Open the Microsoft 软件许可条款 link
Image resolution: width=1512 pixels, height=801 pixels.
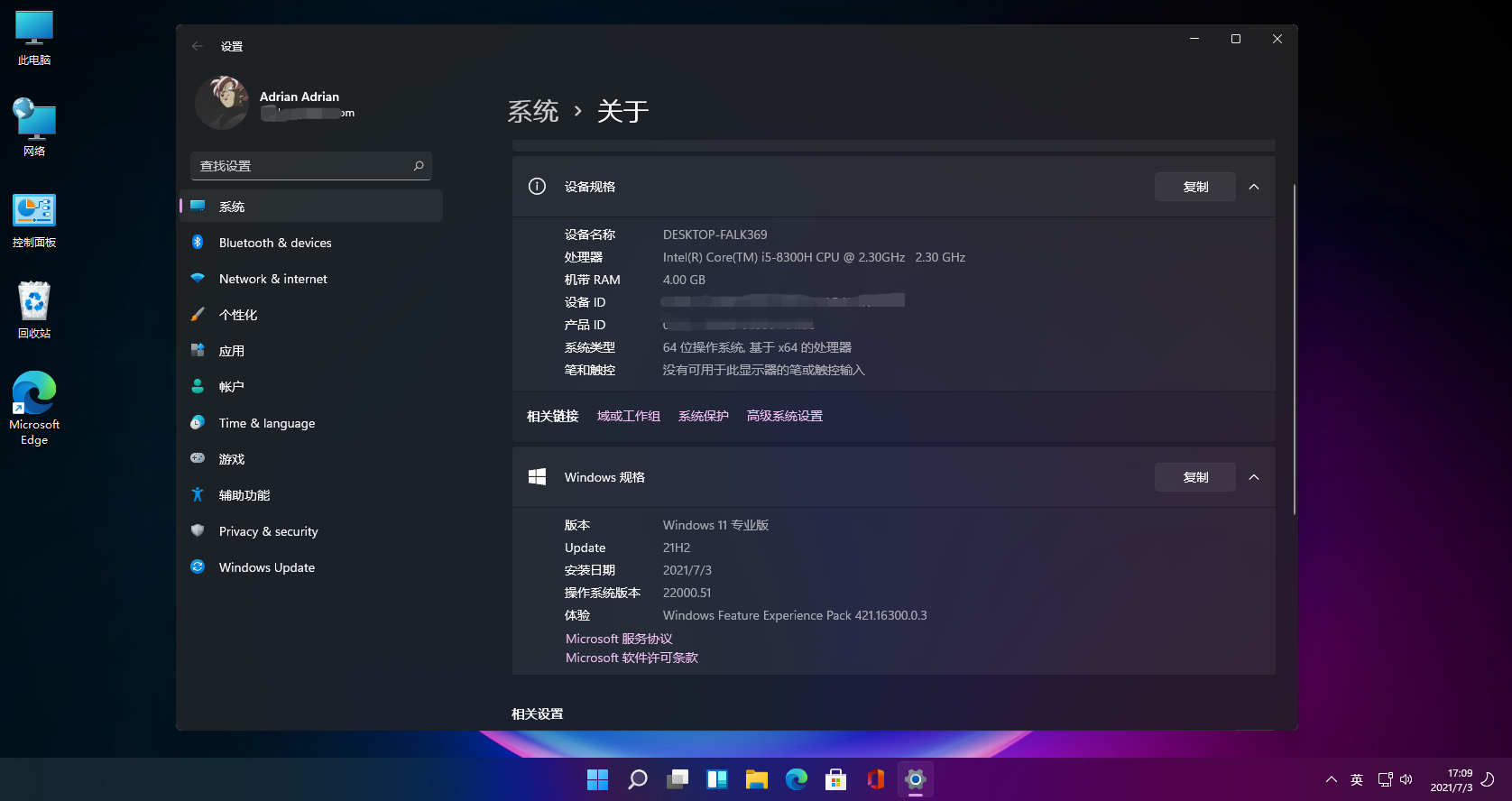[x=632, y=658]
